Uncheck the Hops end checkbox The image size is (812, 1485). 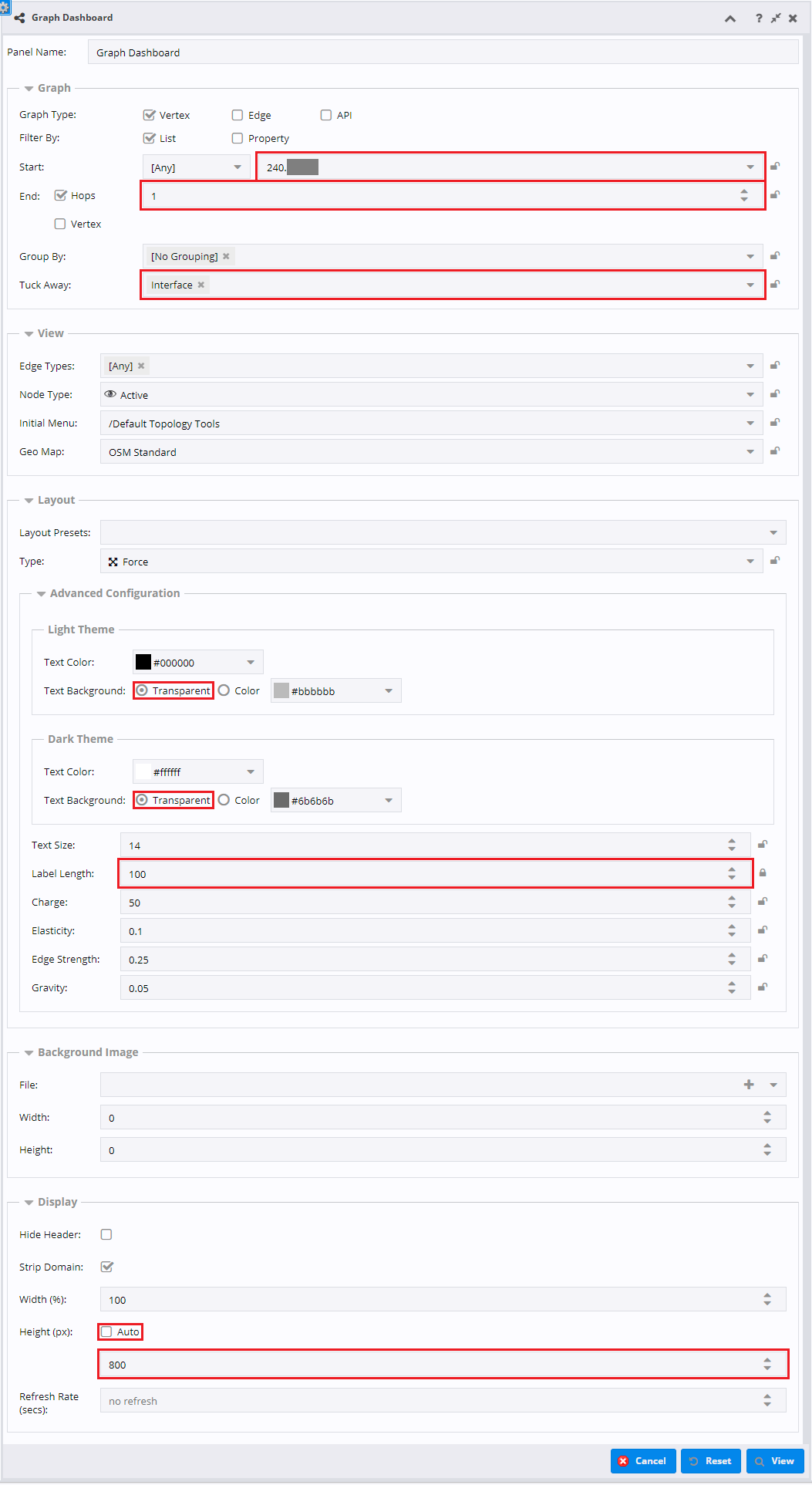[x=61, y=195]
